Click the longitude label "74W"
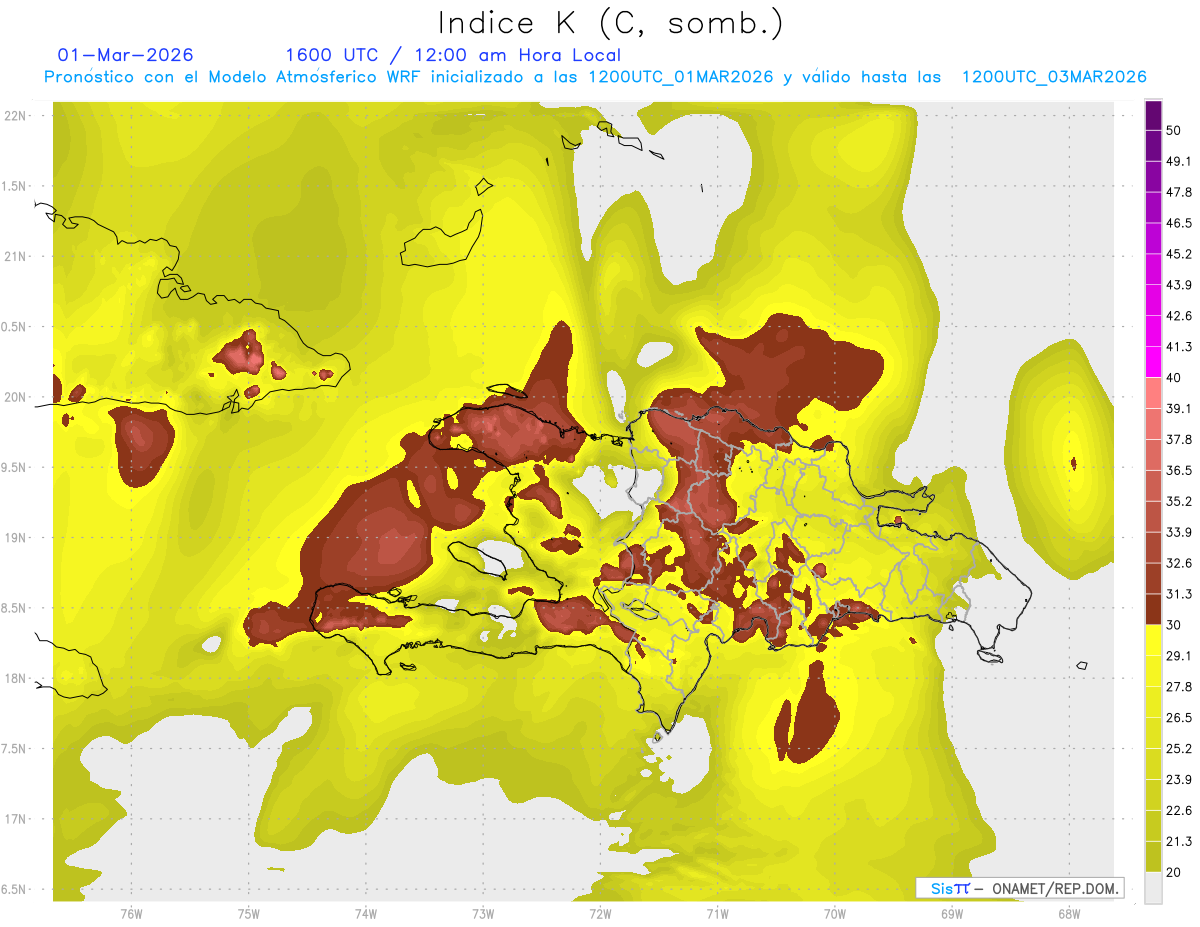 pyautogui.click(x=365, y=914)
